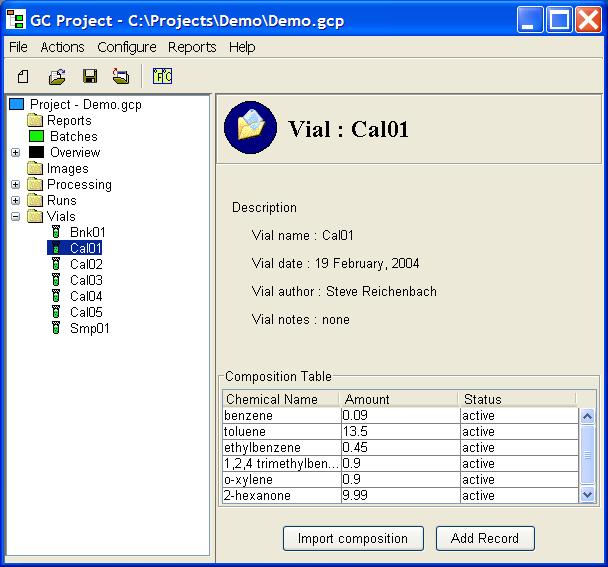Click the blue Project Demo.gcp icon

(x=17, y=104)
